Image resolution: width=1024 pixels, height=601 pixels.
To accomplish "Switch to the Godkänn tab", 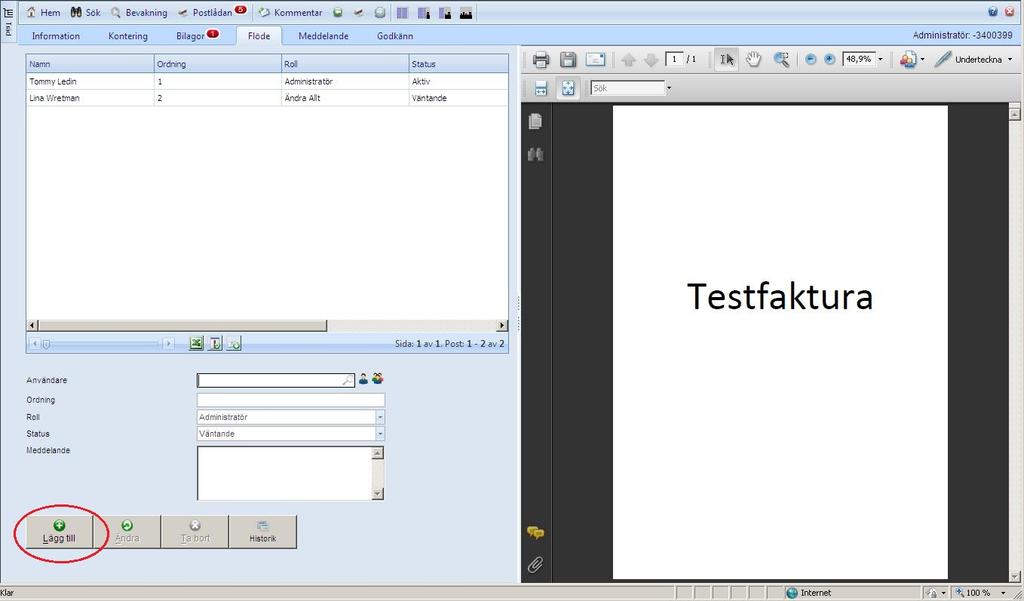I will coord(394,36).
